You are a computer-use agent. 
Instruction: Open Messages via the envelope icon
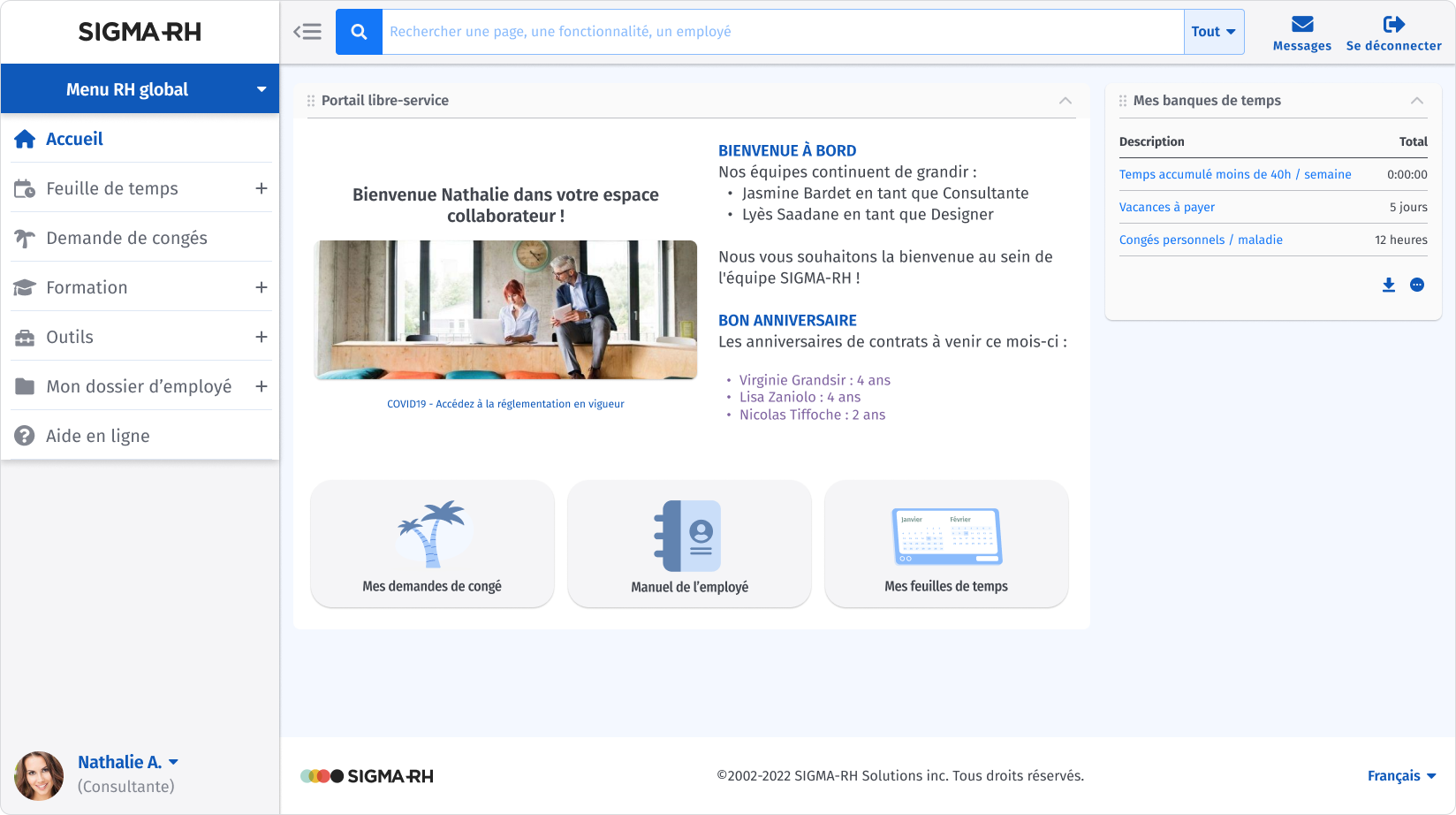[1301, 24]
